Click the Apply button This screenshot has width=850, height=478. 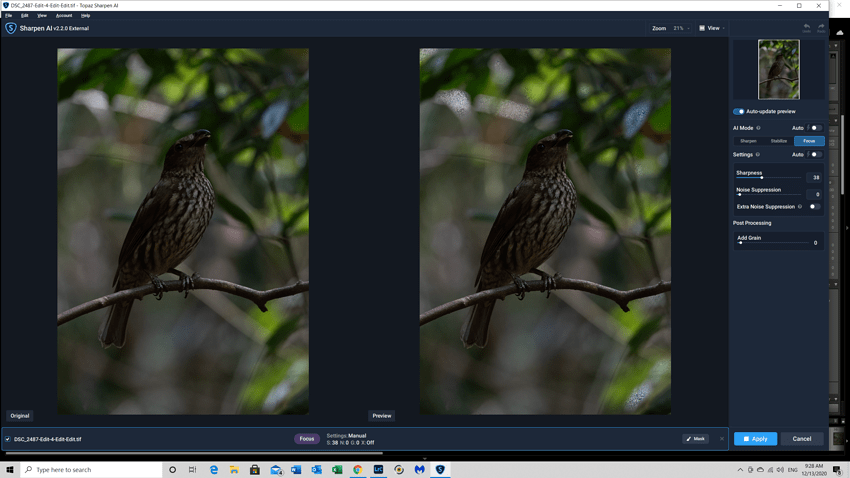pyautogui.click(x=755, y=438)
